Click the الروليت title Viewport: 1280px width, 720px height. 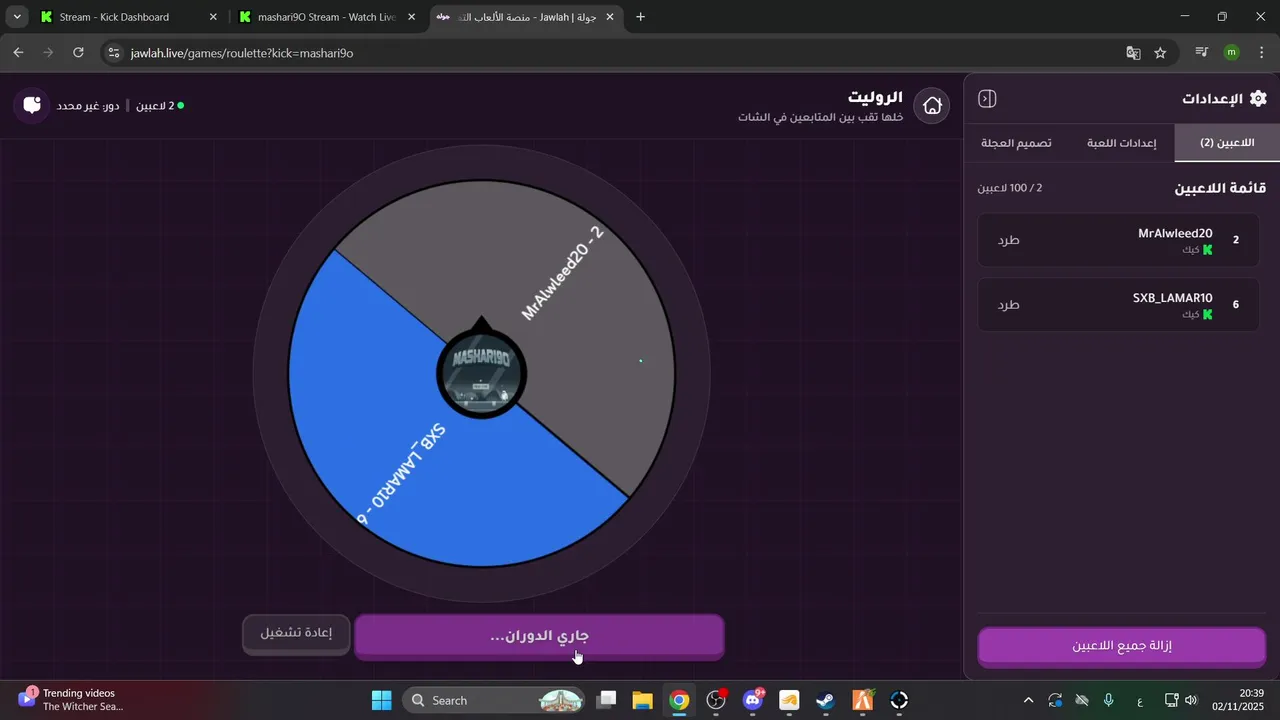point(875,97)
